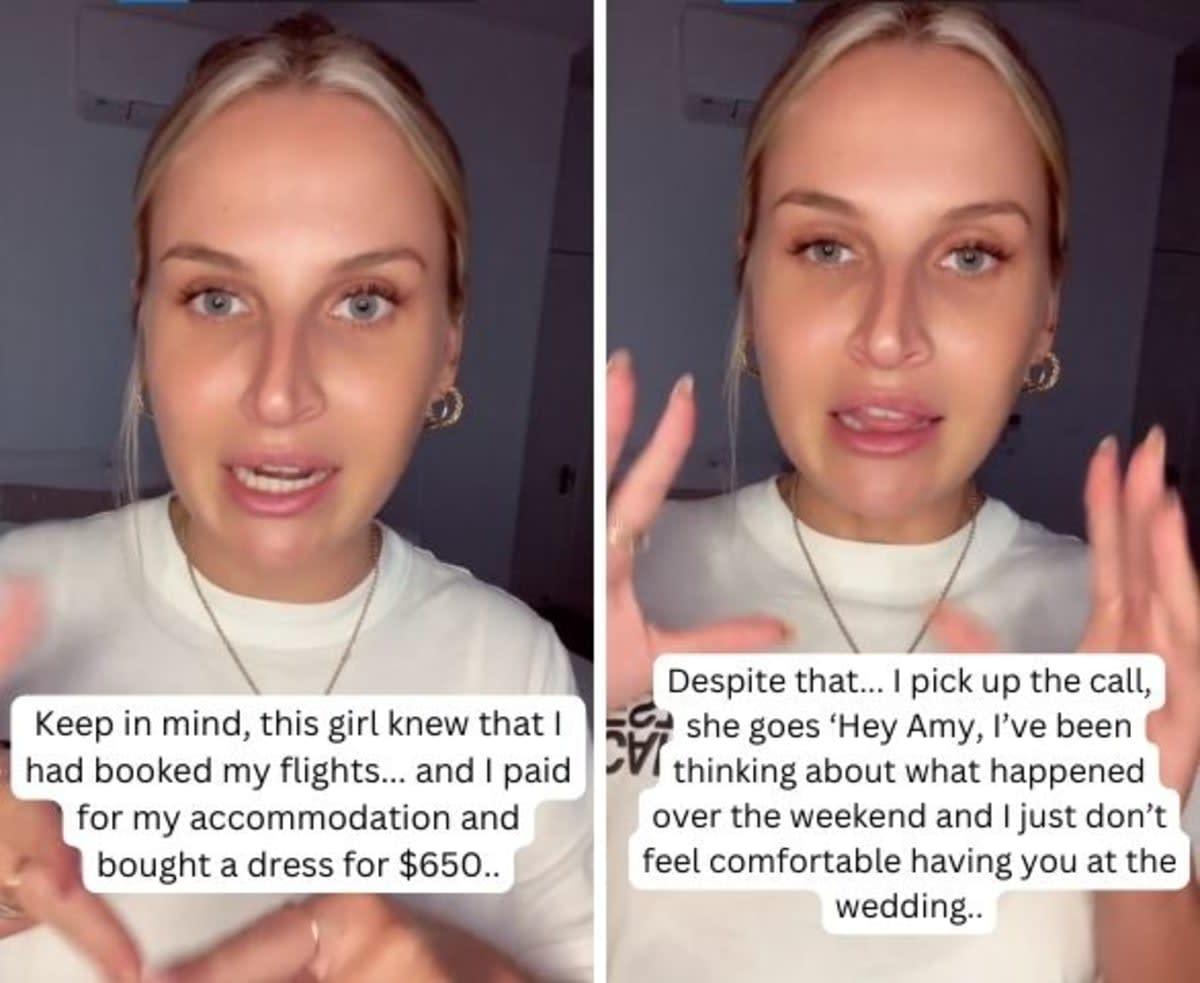Image resolution: width=1200 pixels, height=983 pixels.
Task: Click the text 'bought a dress for $650..'
Action: [298, 864]
